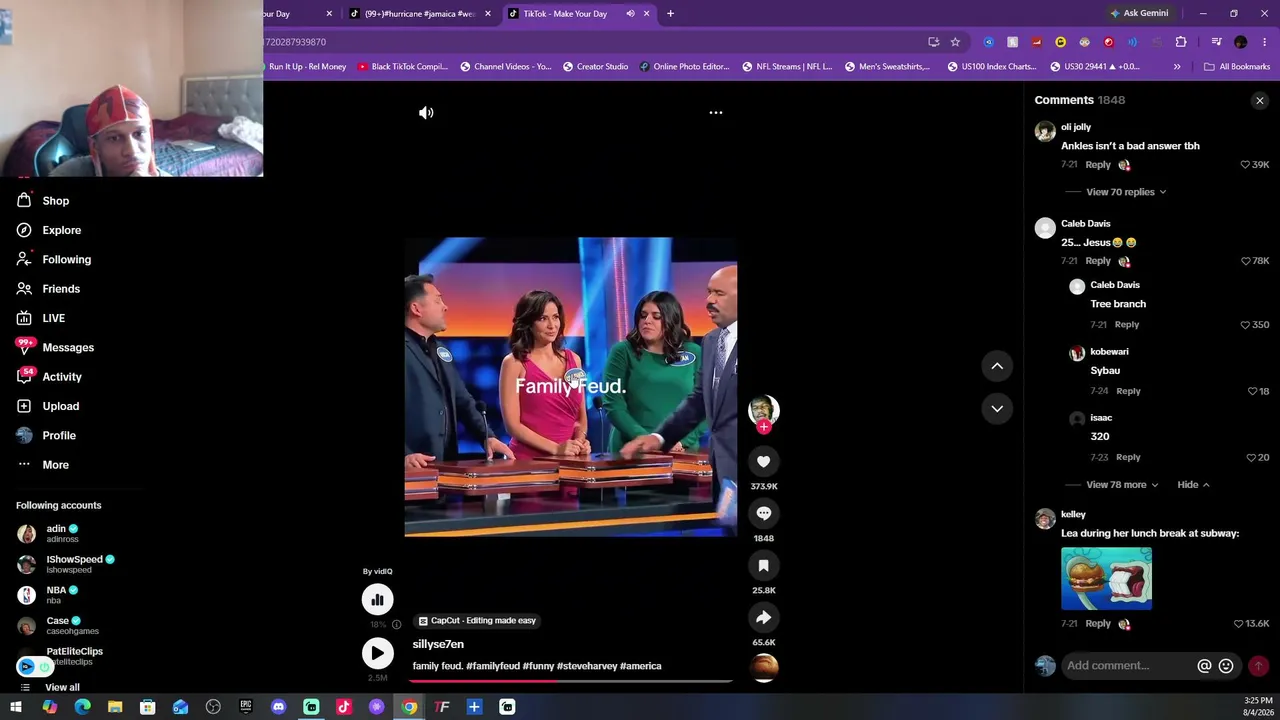This screenshot has width=1280, height=720.
Task: Follow the creator via plus badge
Action: click(764, 427)
